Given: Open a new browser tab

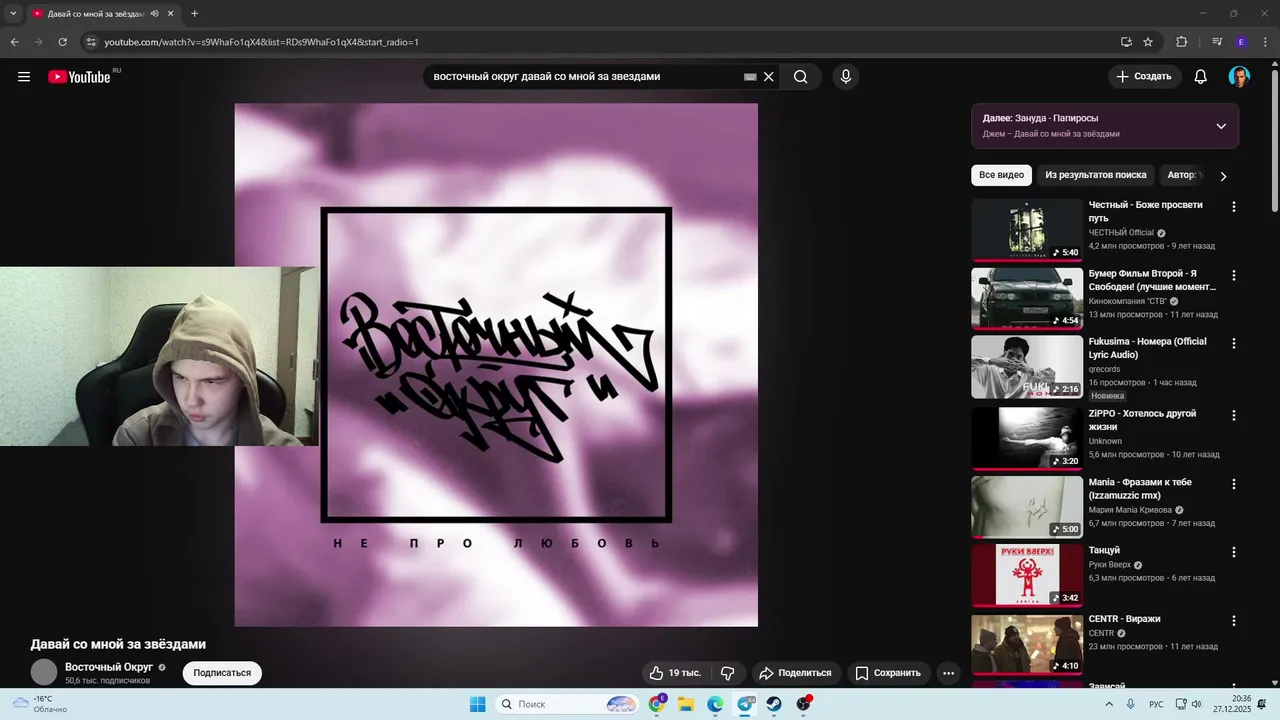Looking at the screenshot, I should point(194,14).
